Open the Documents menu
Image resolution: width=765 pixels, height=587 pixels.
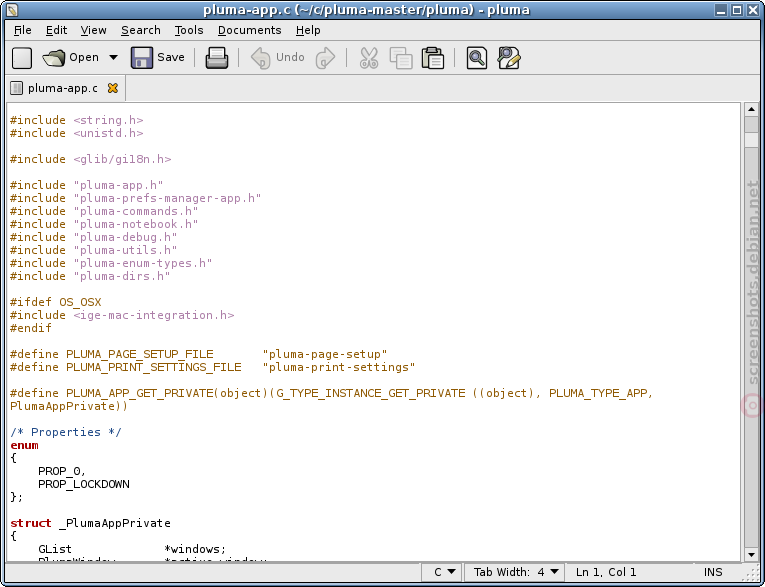249,30
